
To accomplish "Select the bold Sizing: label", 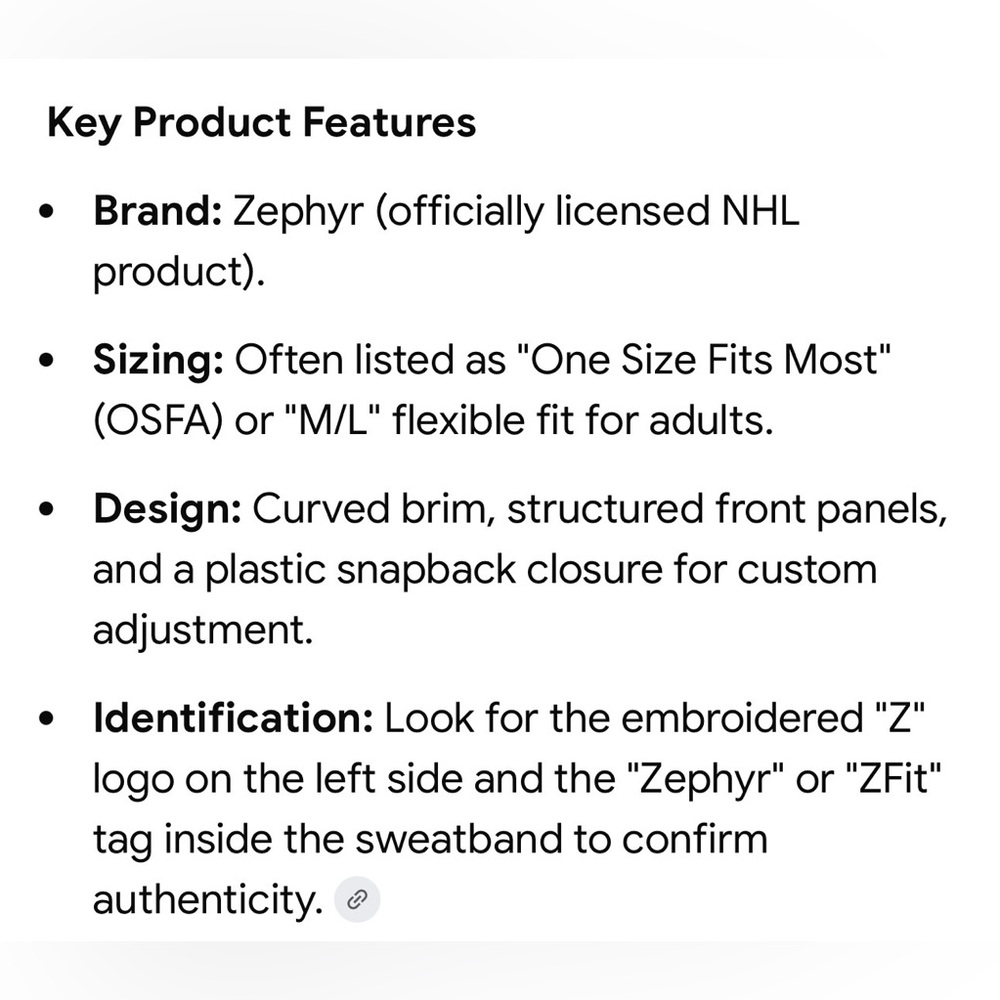I will click(x=158, y=361).
